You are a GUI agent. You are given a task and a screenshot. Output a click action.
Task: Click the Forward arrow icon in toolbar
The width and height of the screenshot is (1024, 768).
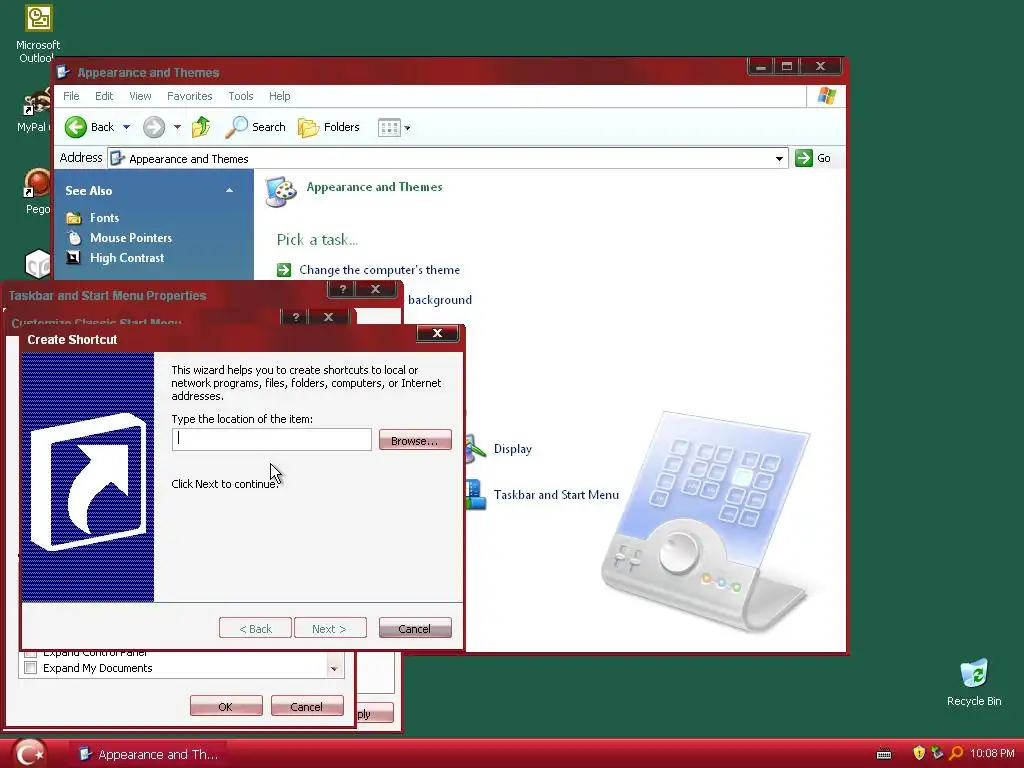[154, 127]
